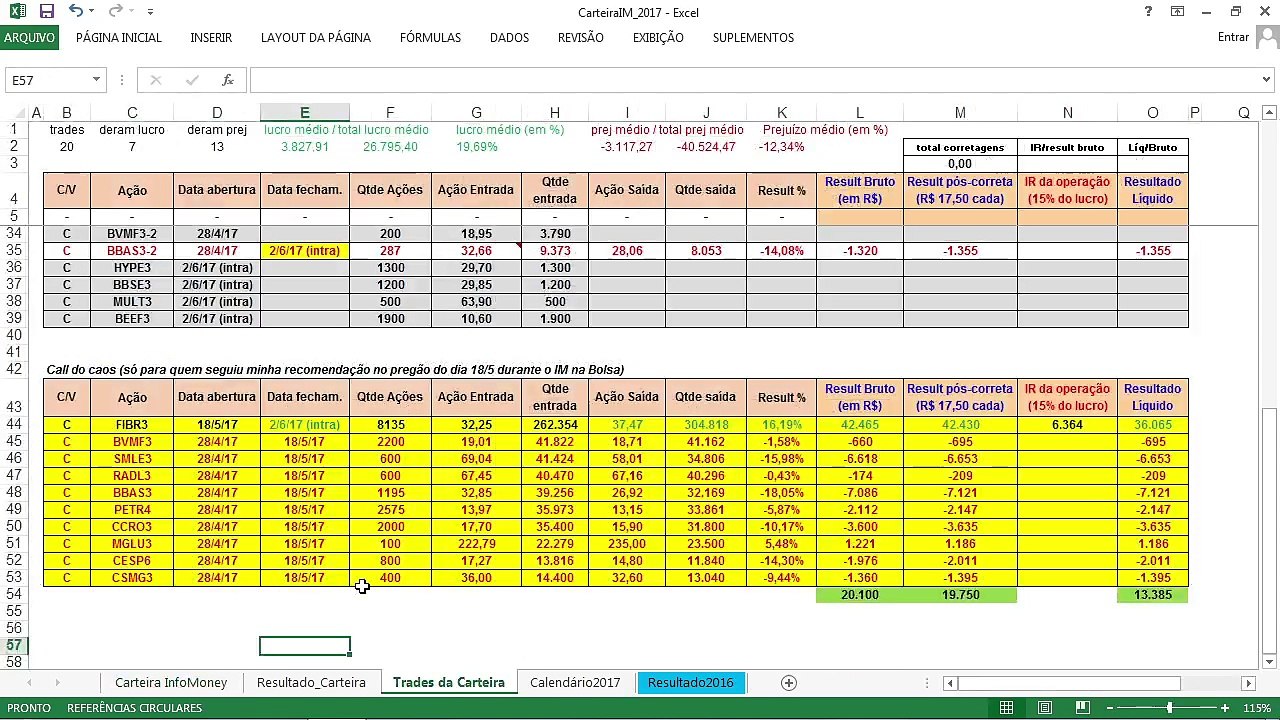Open the EXIBIÇÃO ribbon tab

pos(658,38)
